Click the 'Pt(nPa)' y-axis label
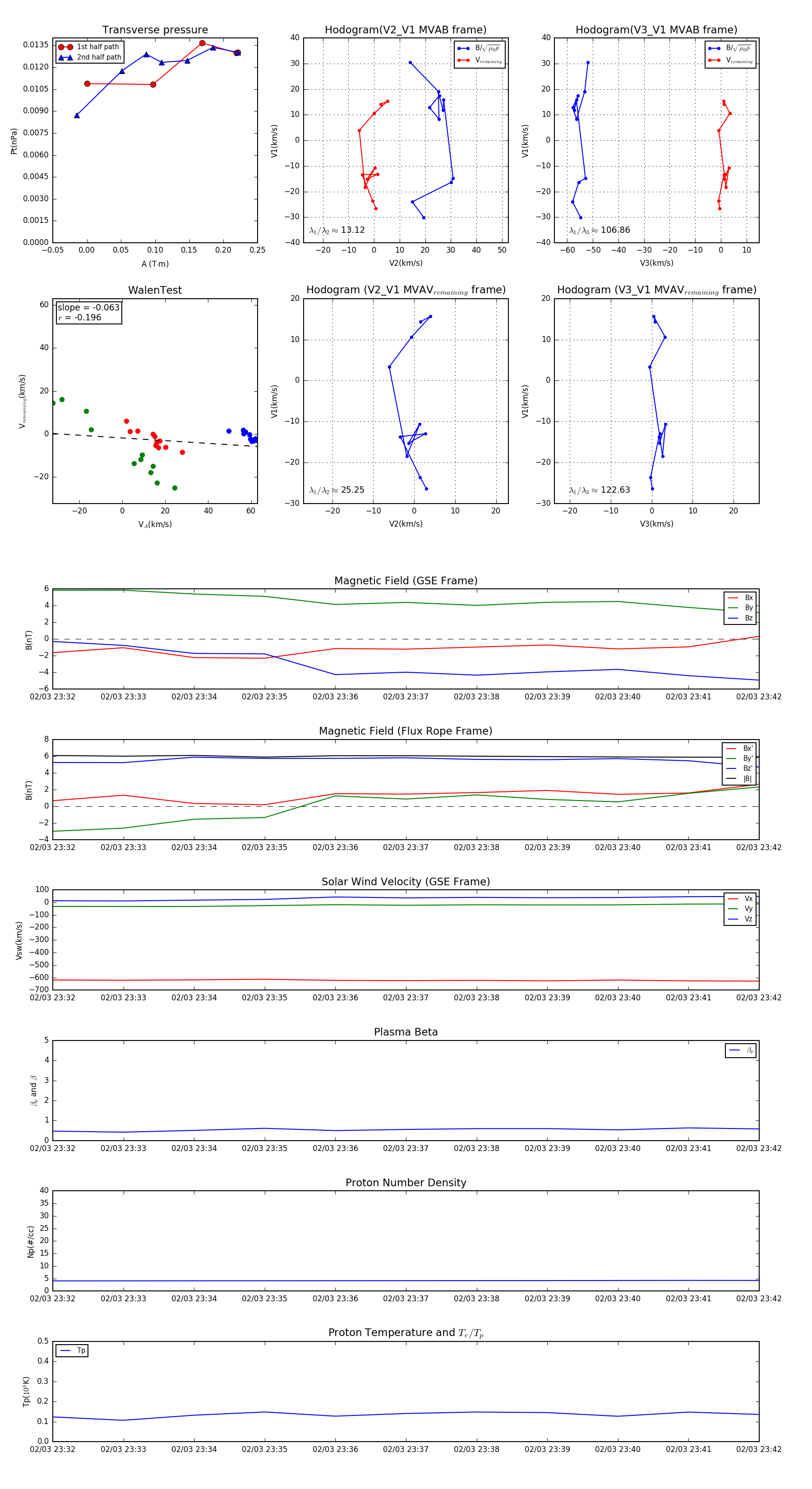Screen dimensions: 812x1489 (x=14, y=140)
